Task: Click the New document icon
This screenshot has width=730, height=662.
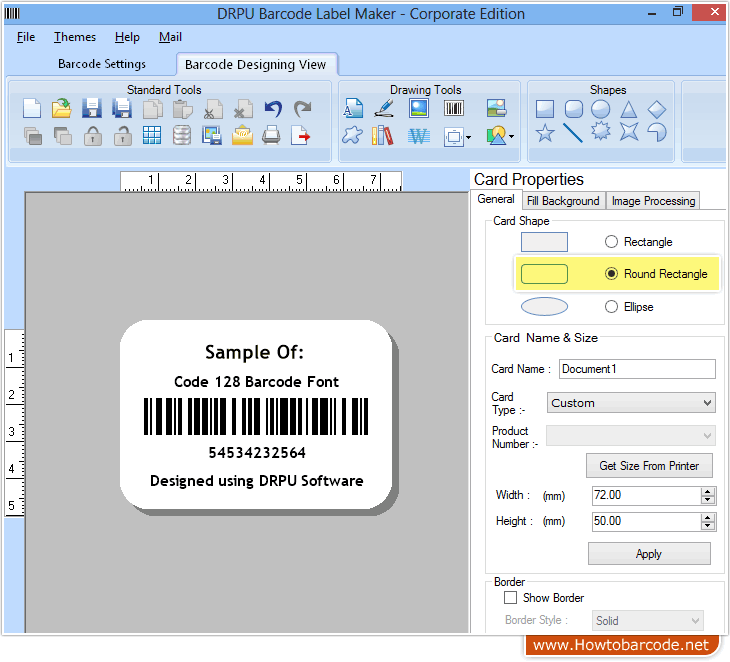Action: tap(32, 109)
